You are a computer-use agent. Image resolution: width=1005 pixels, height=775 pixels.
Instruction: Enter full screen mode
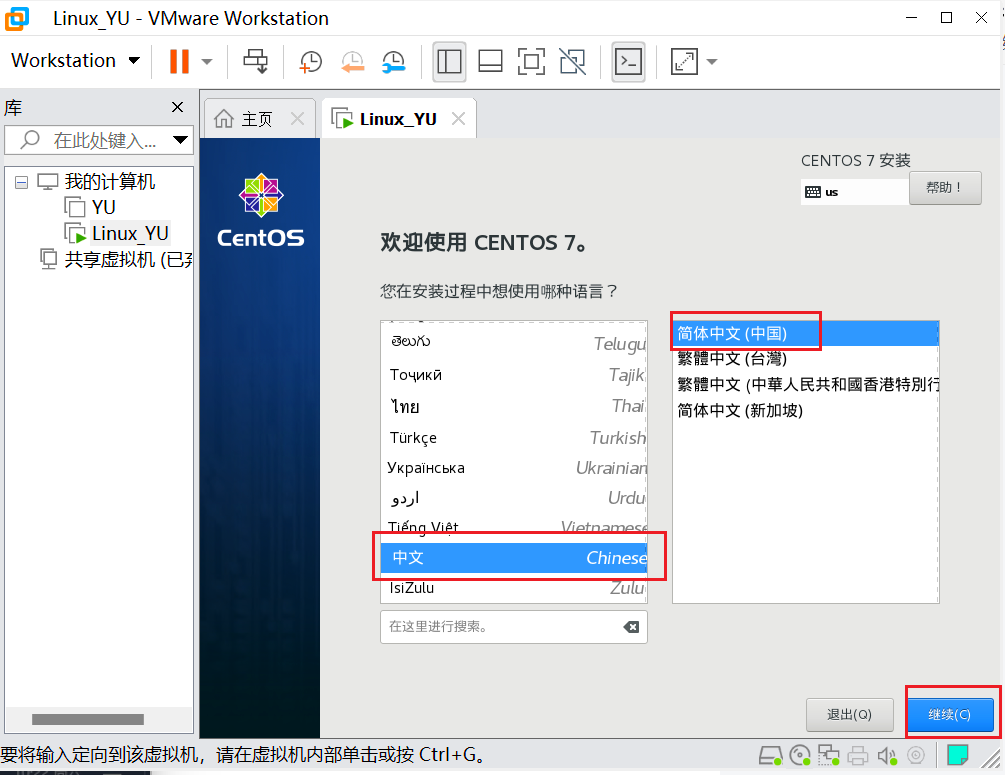pos(531,62)
